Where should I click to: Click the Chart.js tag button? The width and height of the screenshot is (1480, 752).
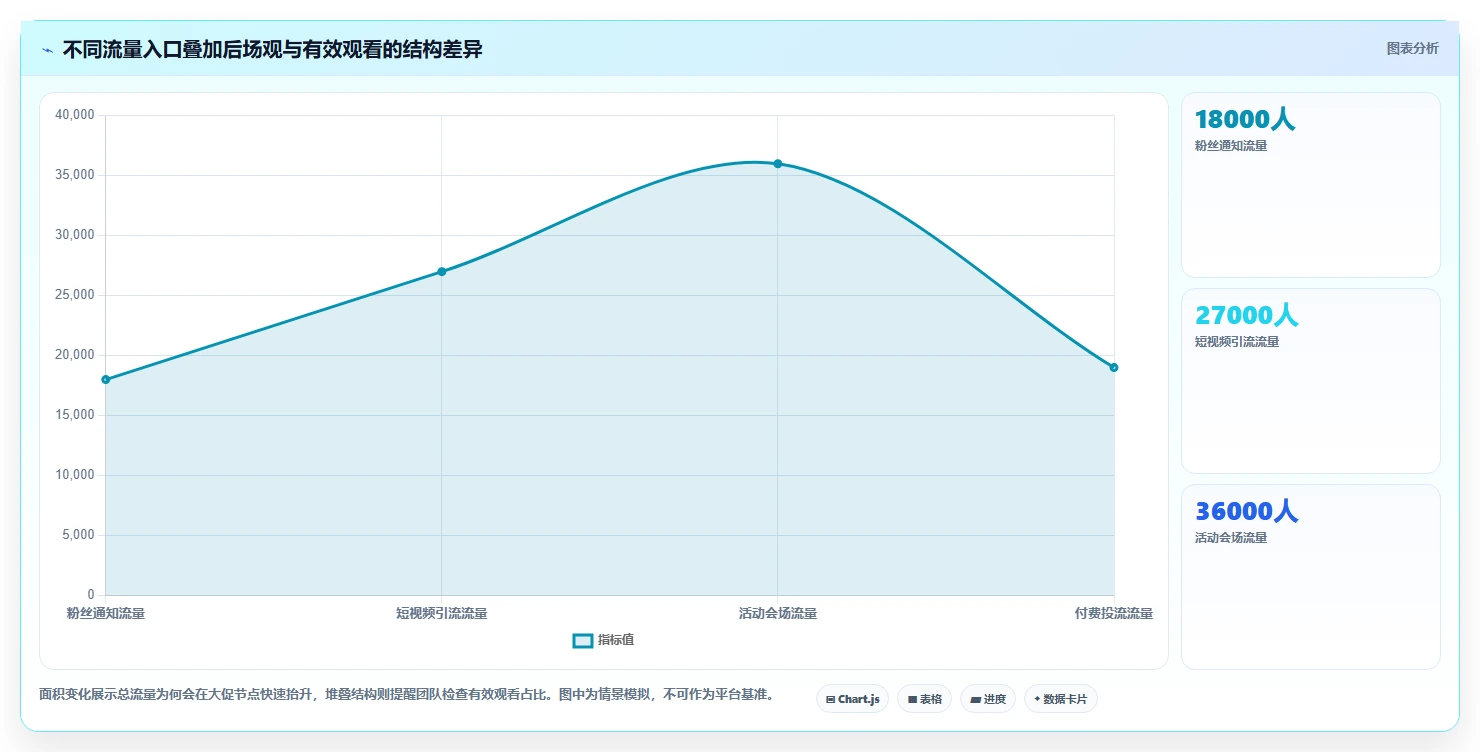852,699
